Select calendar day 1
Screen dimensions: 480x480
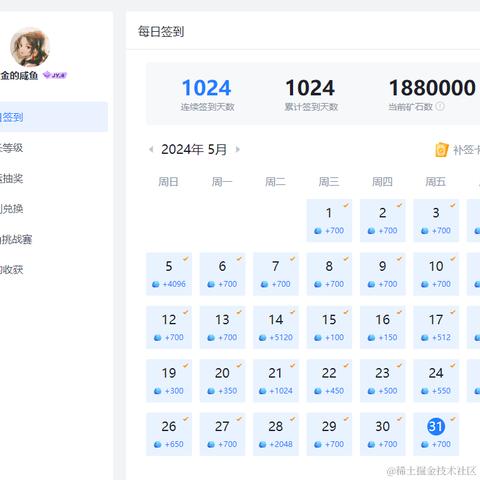[x=329, y=220]
